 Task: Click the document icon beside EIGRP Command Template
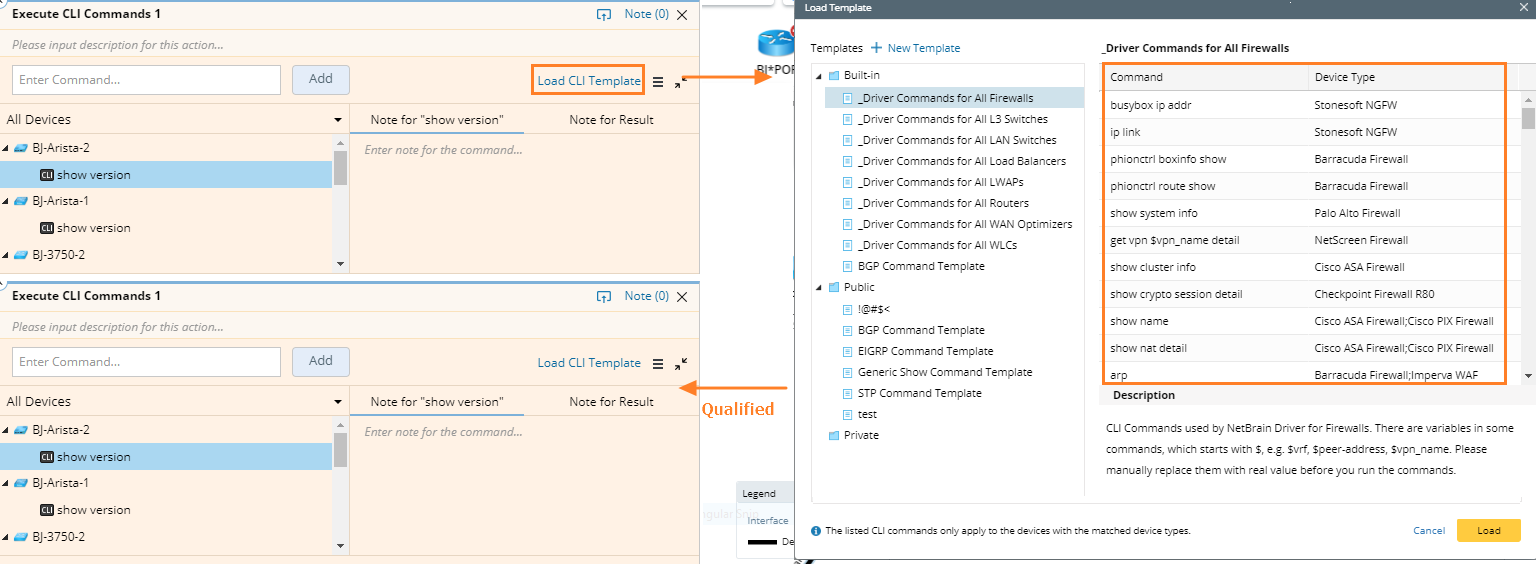coord(847,351)
